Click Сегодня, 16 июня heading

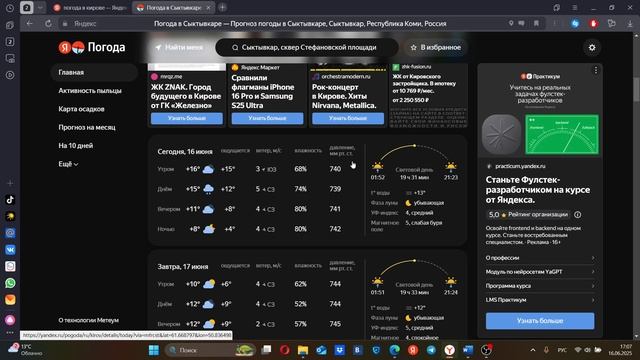(185, 151)
